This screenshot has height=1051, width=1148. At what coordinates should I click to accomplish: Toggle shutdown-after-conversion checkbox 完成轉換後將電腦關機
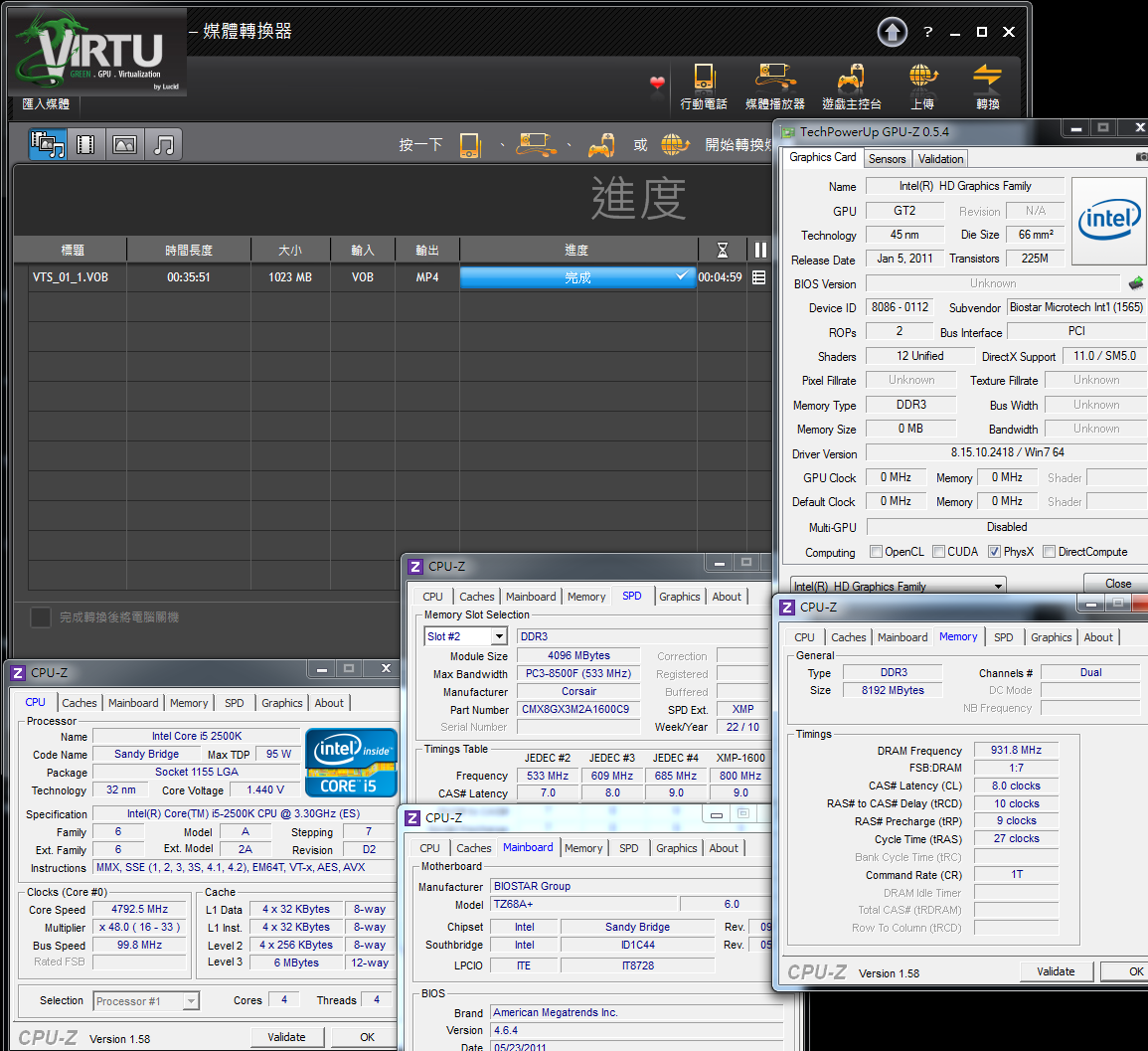(41, 617)
